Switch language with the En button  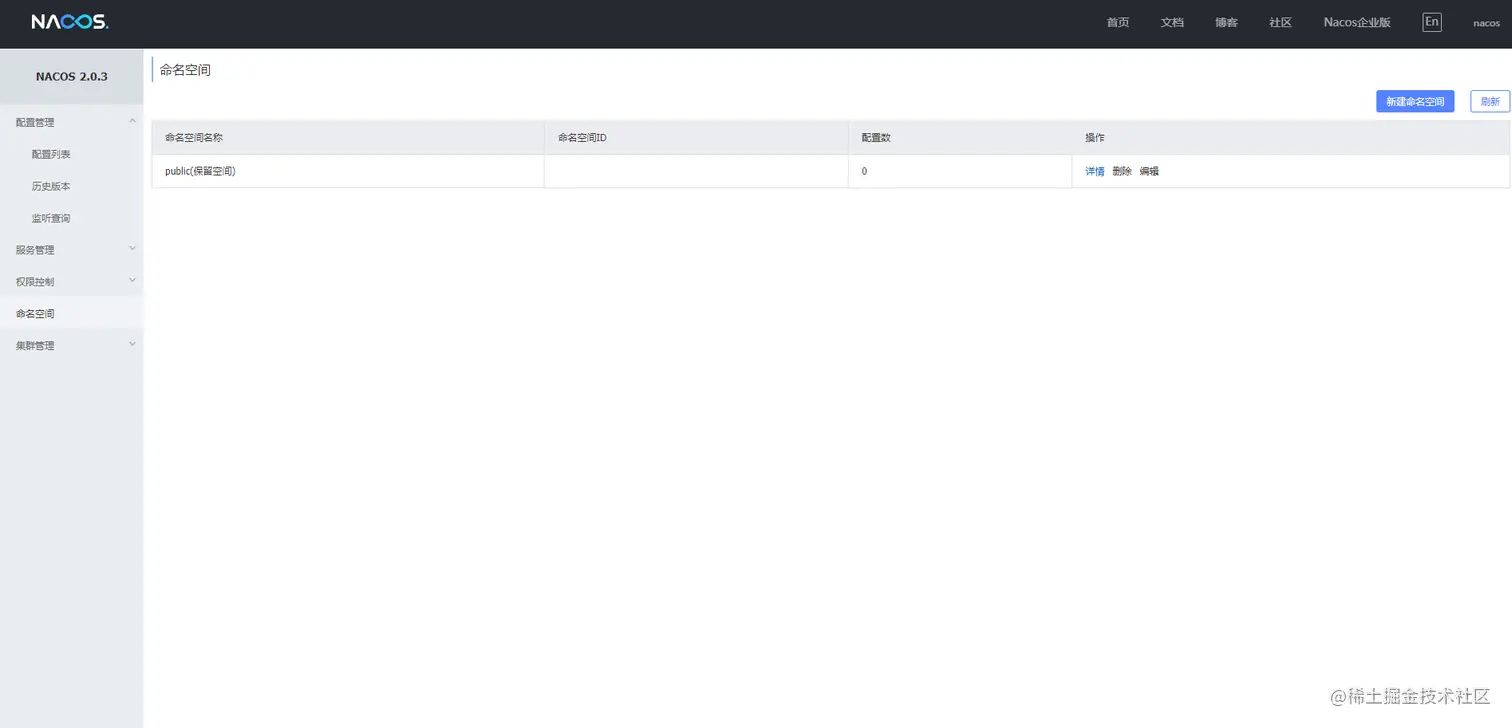(x=1432, y=22)
